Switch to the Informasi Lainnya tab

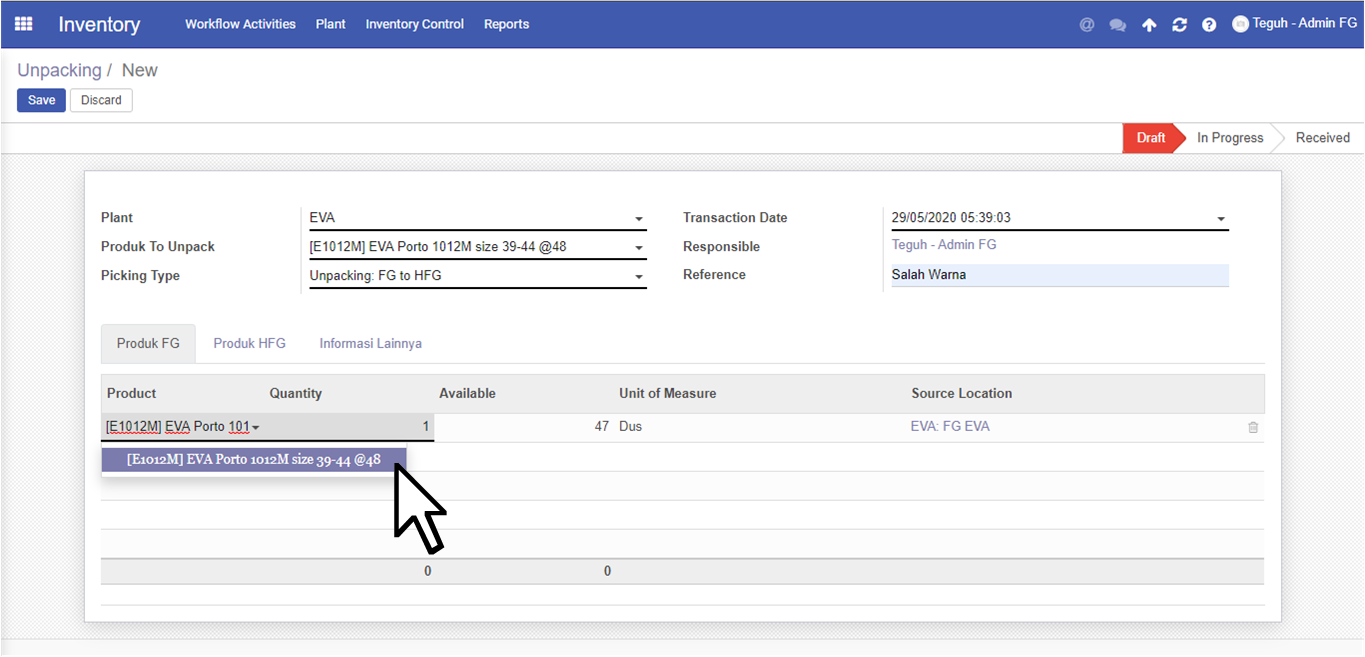[x=370, y=343]
